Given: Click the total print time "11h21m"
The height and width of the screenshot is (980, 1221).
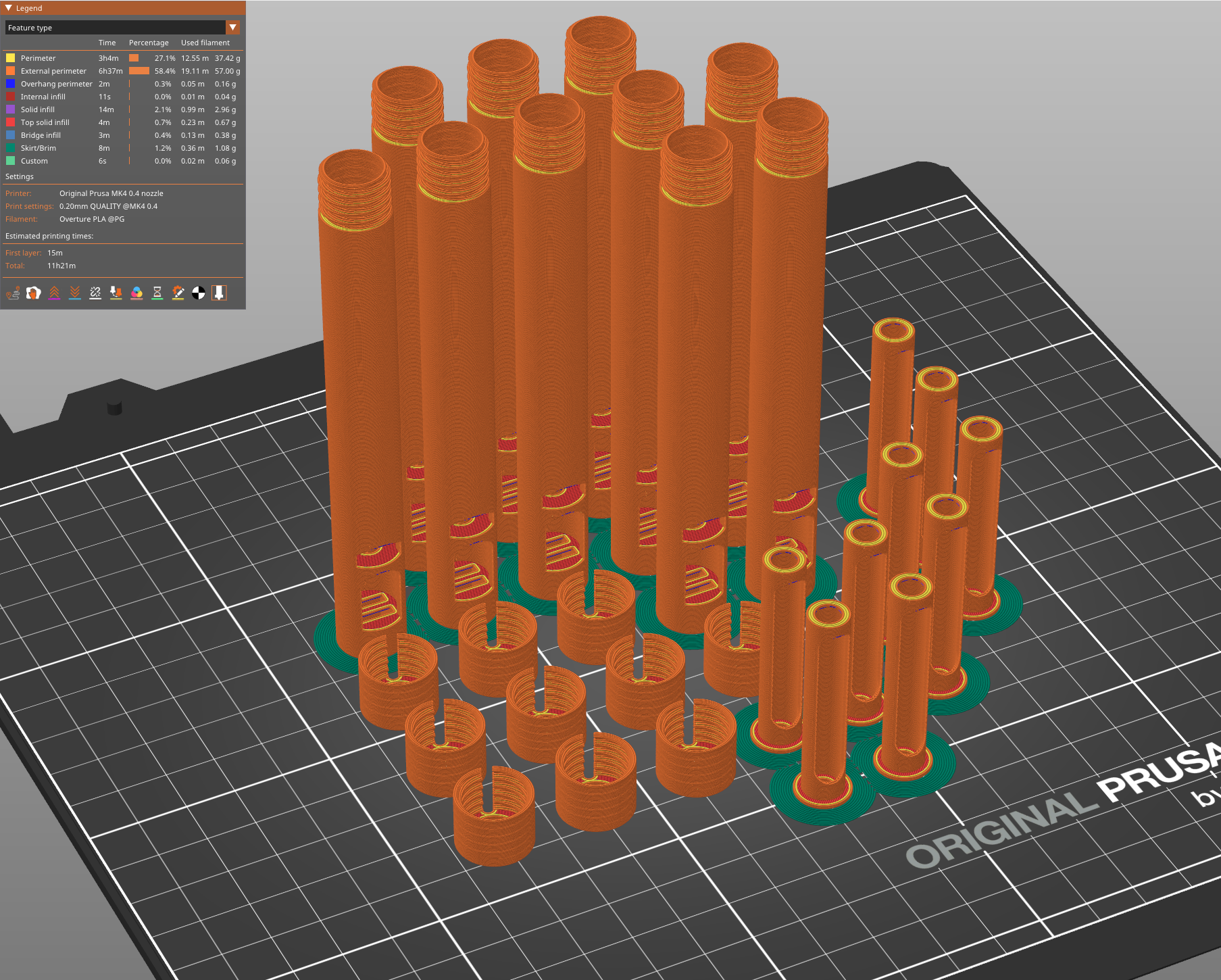Looking at the screenshot, I should tap(61, 266).
